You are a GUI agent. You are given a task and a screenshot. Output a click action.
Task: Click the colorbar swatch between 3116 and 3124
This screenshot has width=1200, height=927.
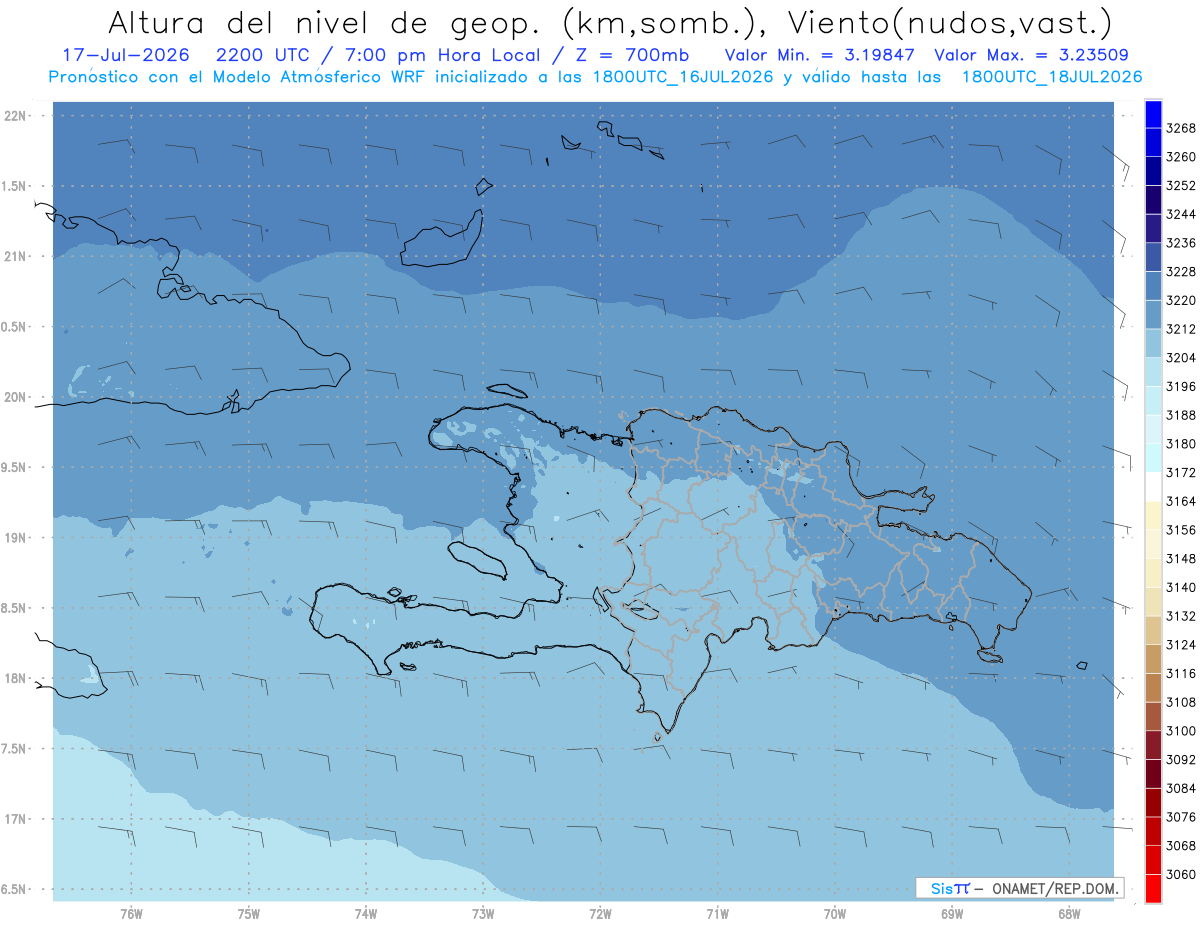[x=1153, y=659]
